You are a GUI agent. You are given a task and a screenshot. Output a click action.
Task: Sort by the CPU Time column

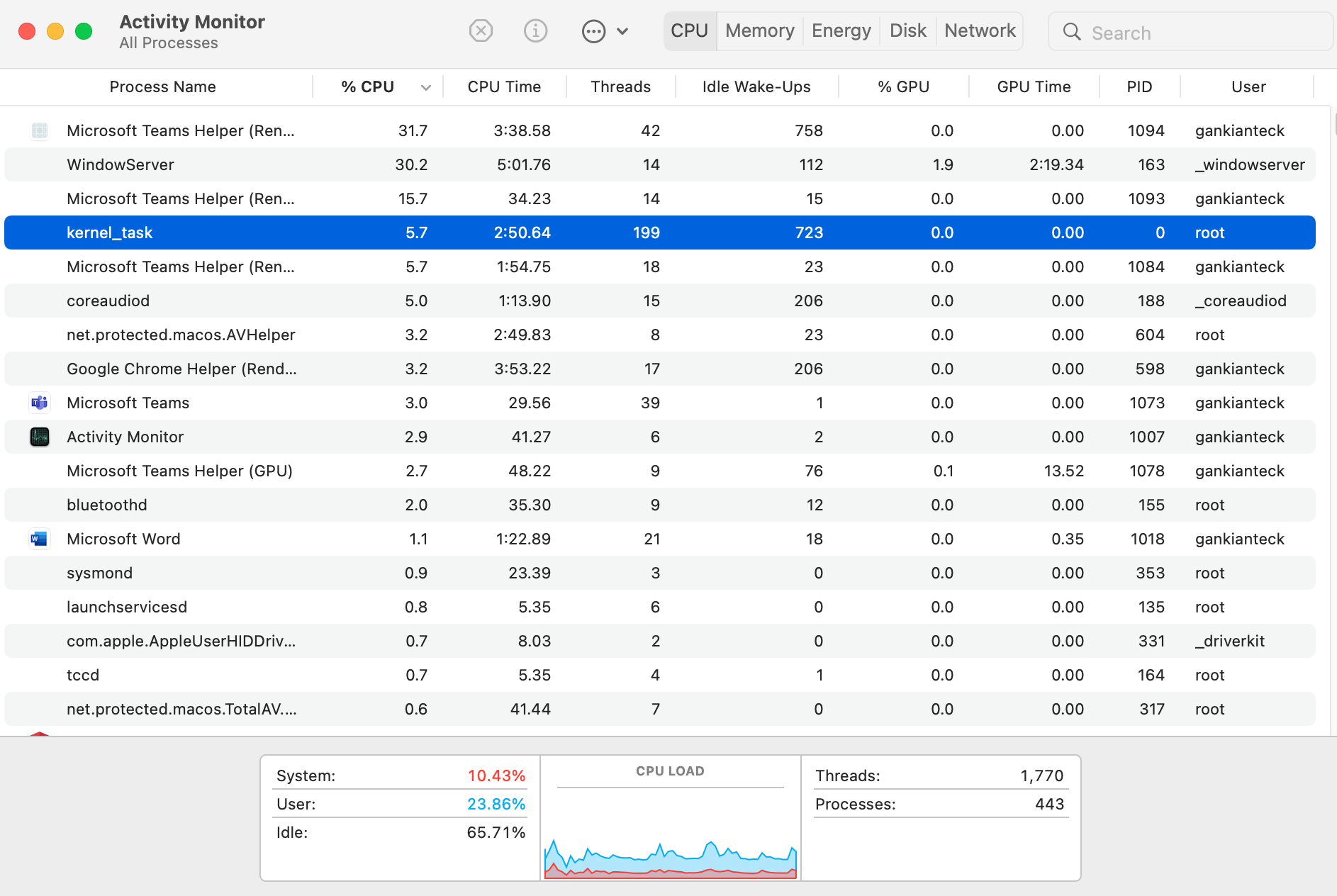click(x=504, y=86)
